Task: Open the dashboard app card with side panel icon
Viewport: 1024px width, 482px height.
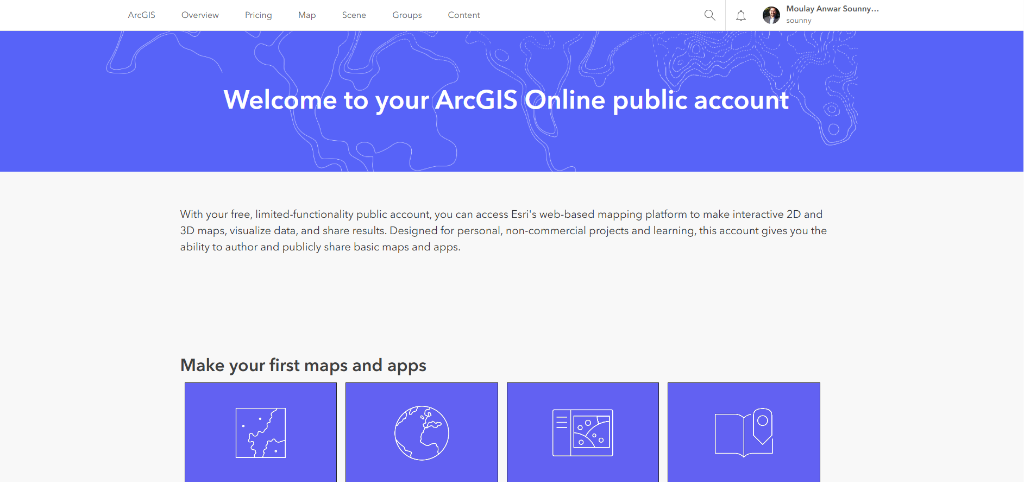Action: pyautogui.click(x=583, y=432)
